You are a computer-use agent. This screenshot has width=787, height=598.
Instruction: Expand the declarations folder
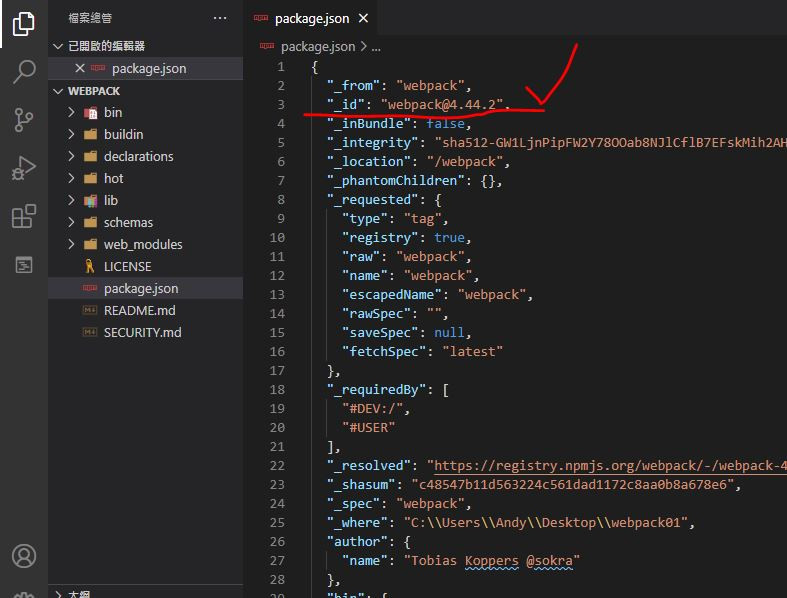tap(71, 156)
